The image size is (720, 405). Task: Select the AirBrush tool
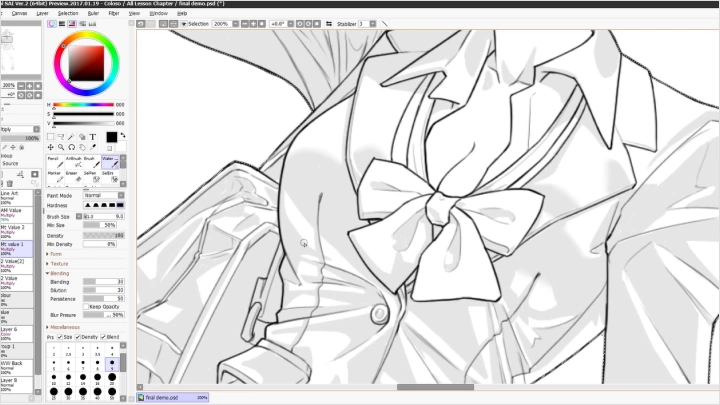73,162
